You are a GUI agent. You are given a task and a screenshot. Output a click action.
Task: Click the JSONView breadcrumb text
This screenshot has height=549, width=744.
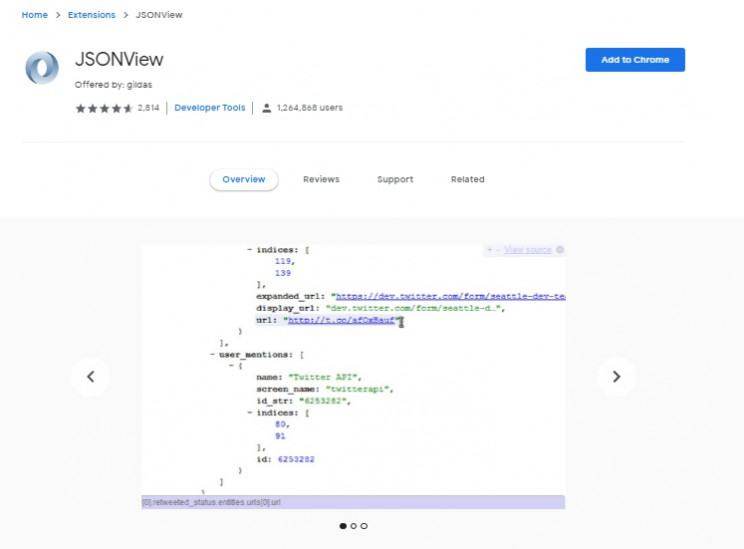click(x=159, y=15)
